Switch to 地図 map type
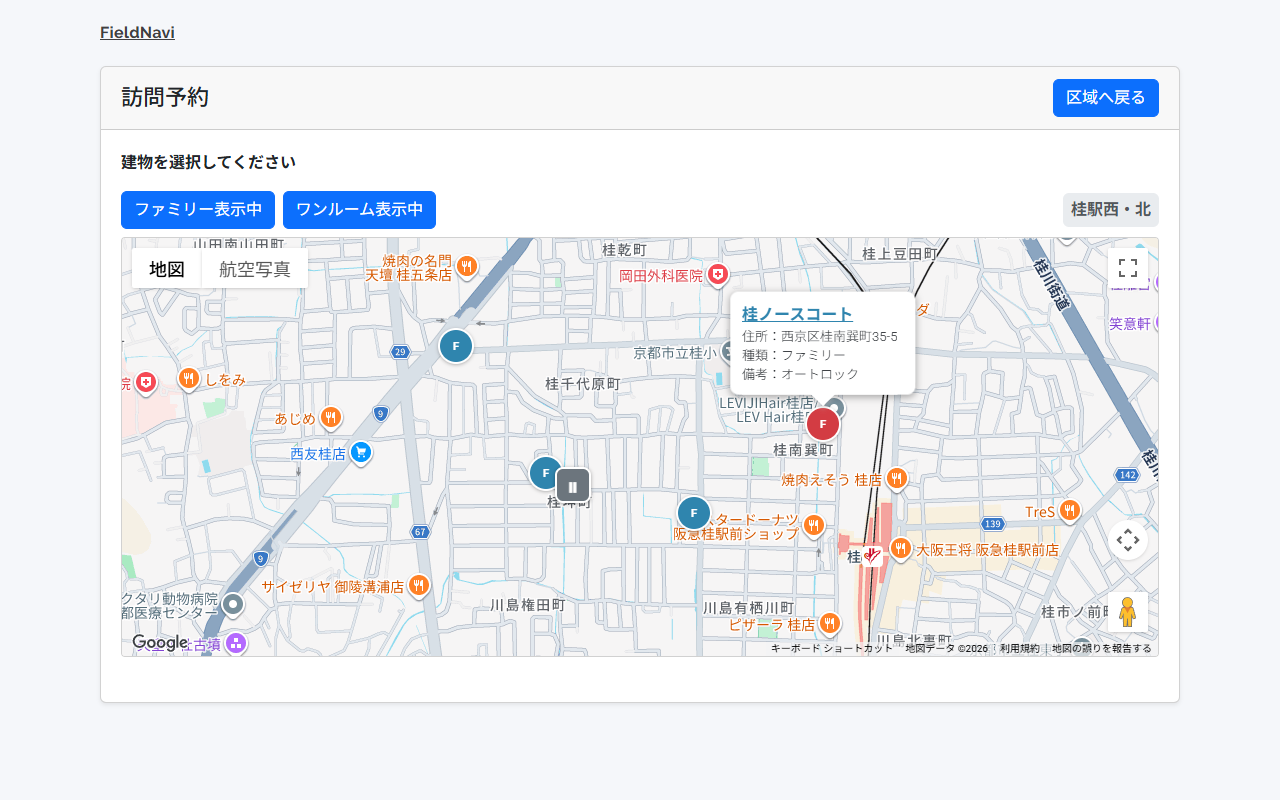The image size is (1280, 800). (167, 268)
